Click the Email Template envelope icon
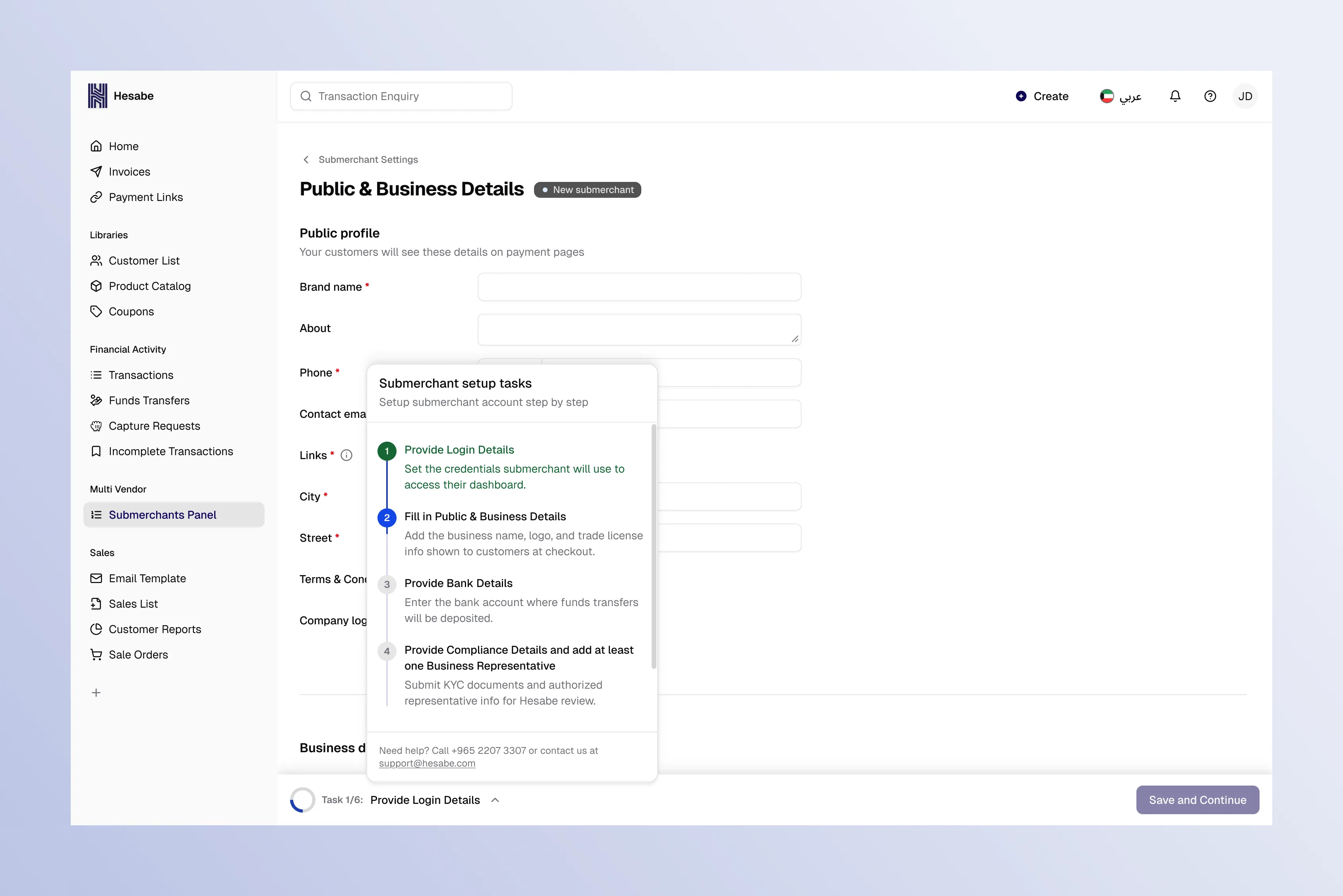This screenshot has height=896, width=1343. pyautogui.click(x=96, y=578)
